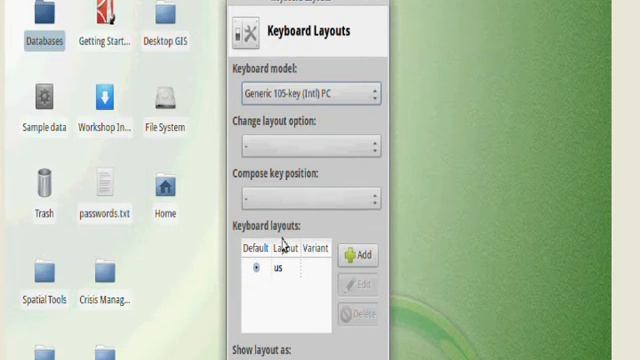This screenshot has height=360, width=640.
Task: Open the File System drive icon
Action: 165,98
